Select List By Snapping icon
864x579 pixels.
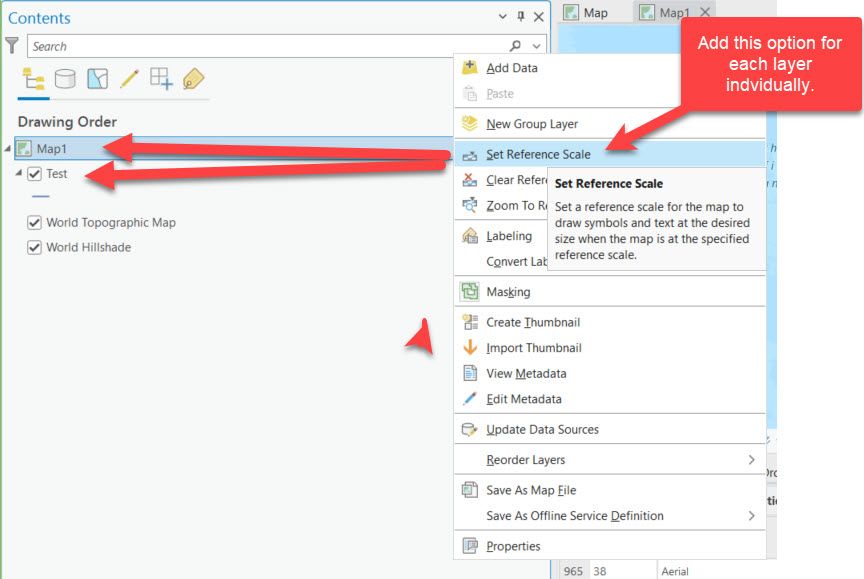(161, 78)
